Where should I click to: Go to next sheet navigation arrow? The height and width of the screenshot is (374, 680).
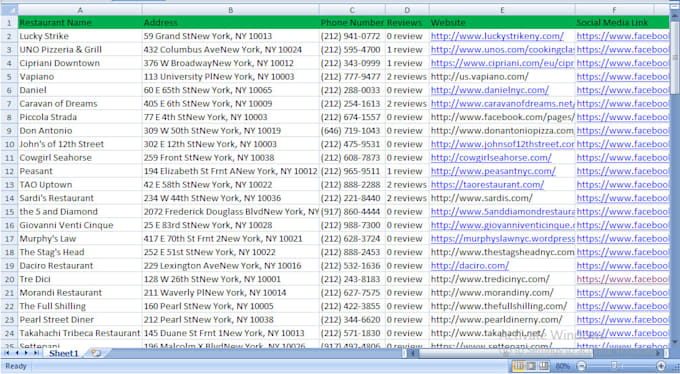[26, 353]
